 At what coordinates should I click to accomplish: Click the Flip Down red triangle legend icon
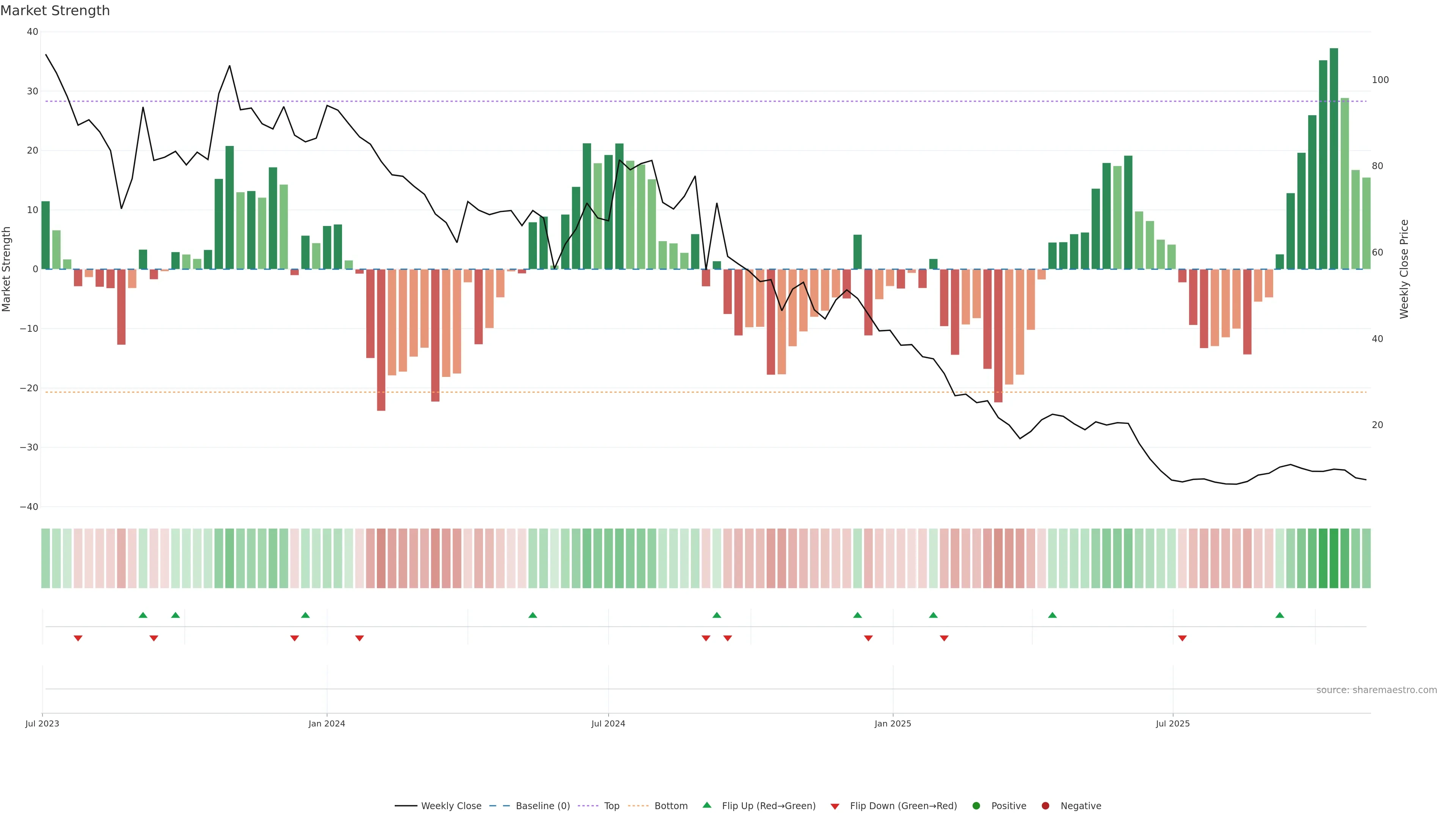pyautogui.click(x=835, y=806)
